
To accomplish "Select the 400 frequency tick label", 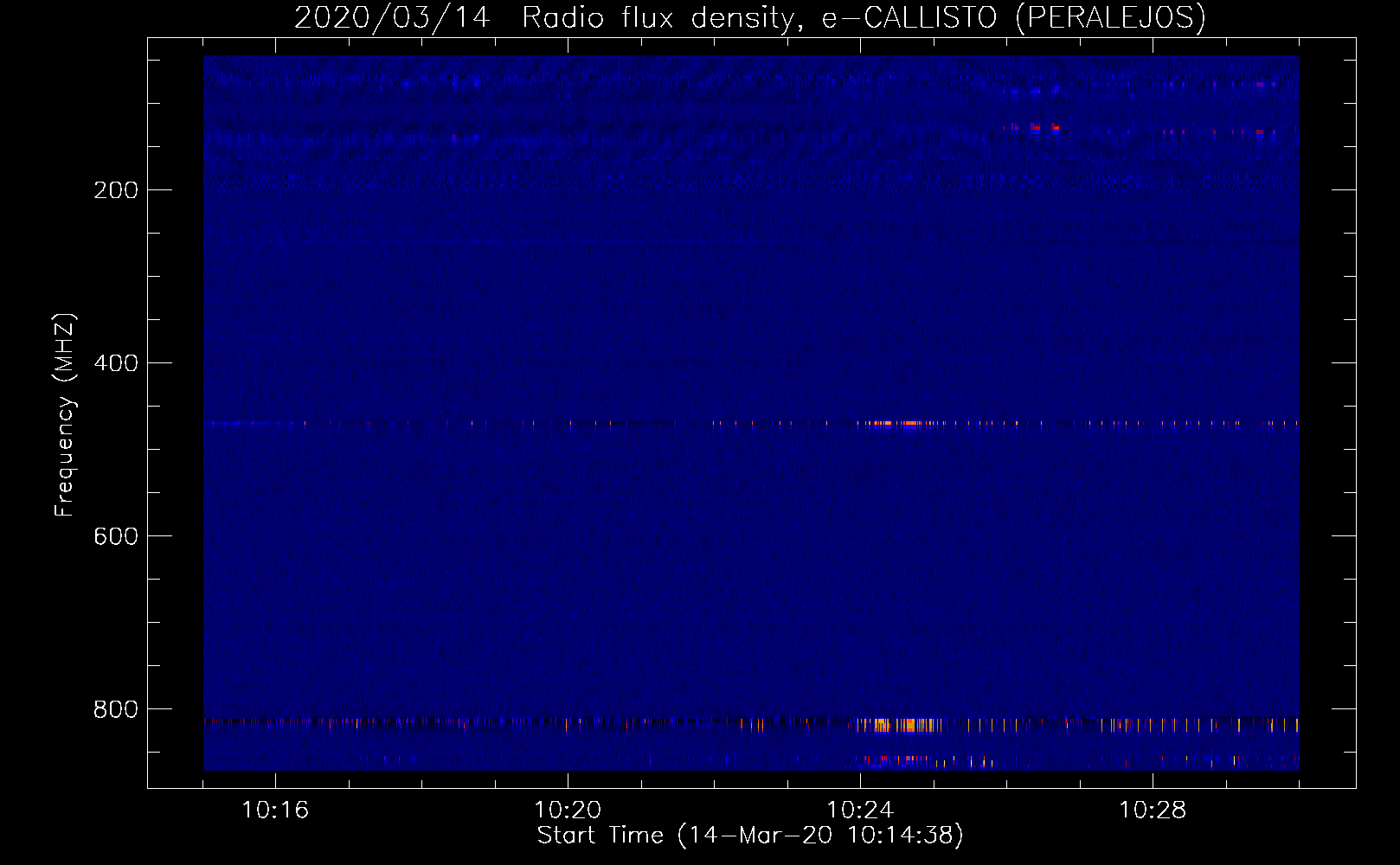I will click(x=116, y=363).
